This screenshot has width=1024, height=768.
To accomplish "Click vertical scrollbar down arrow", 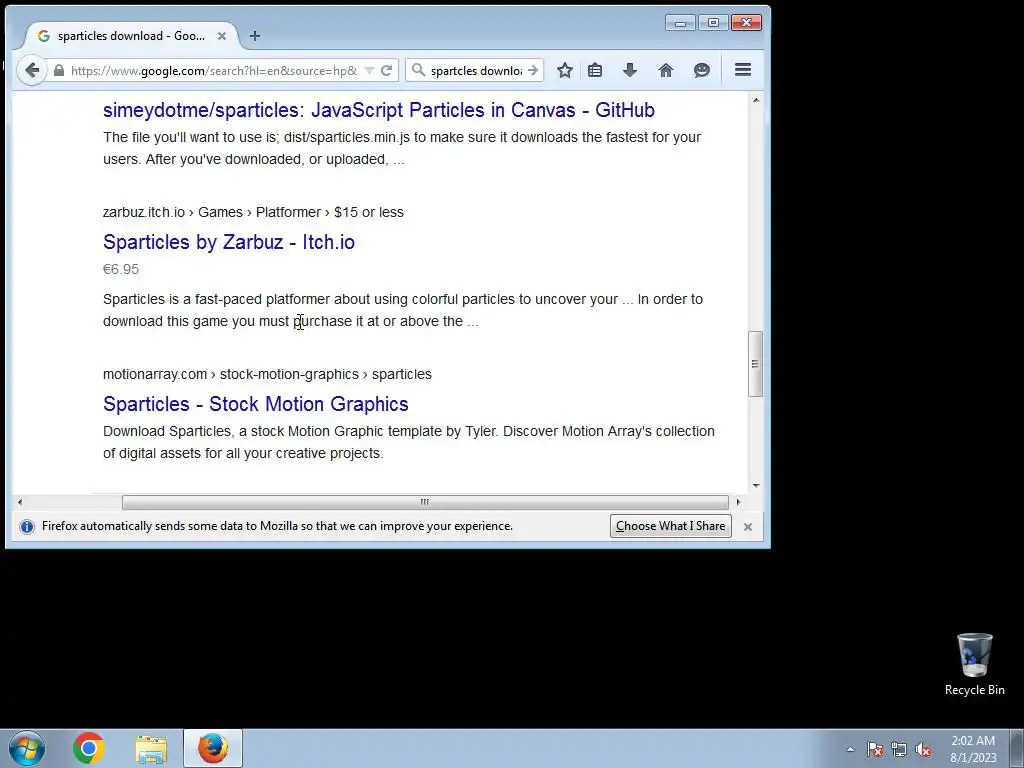I will point(756,485).
